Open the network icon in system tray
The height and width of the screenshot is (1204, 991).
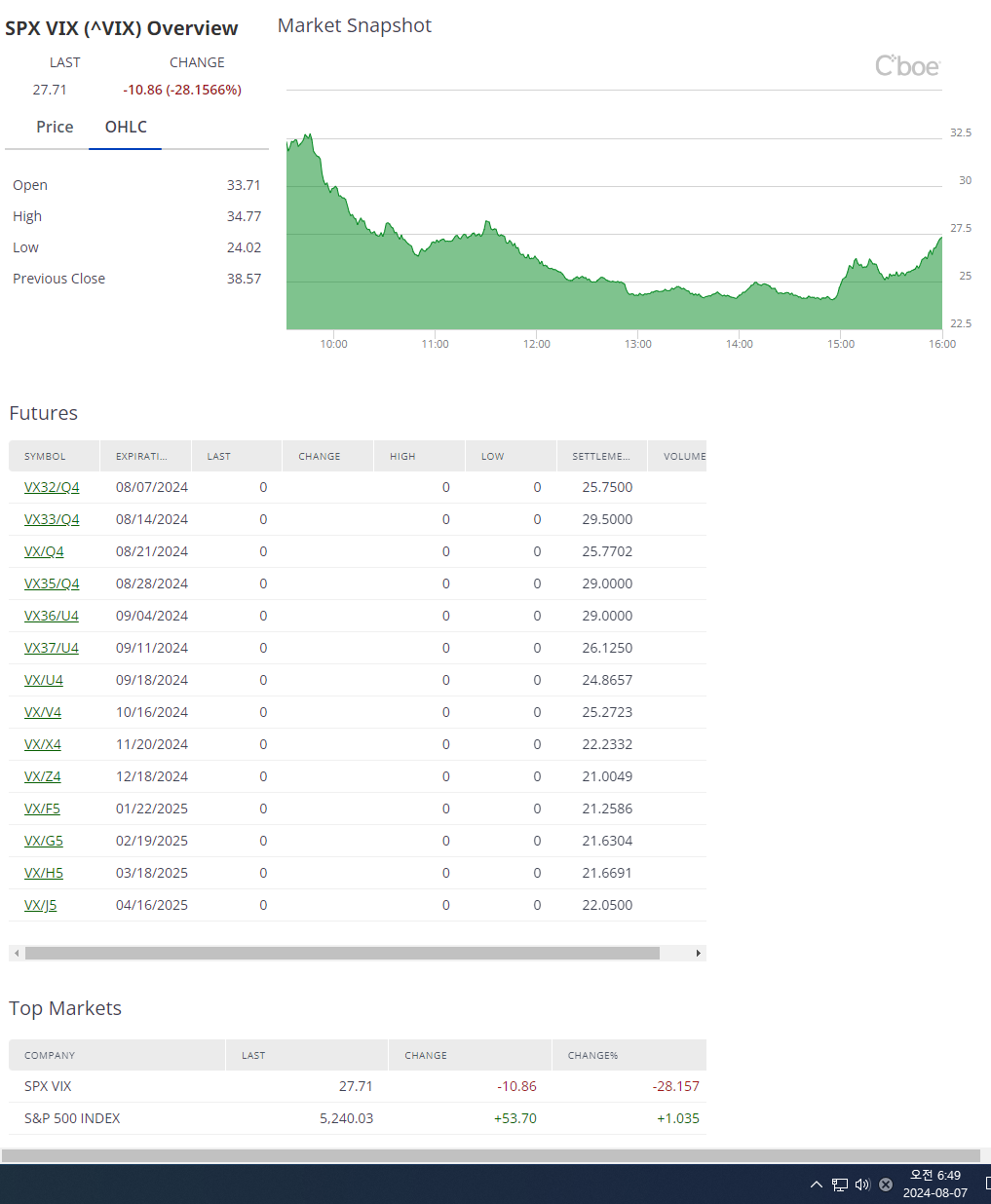pos(840,1185)
